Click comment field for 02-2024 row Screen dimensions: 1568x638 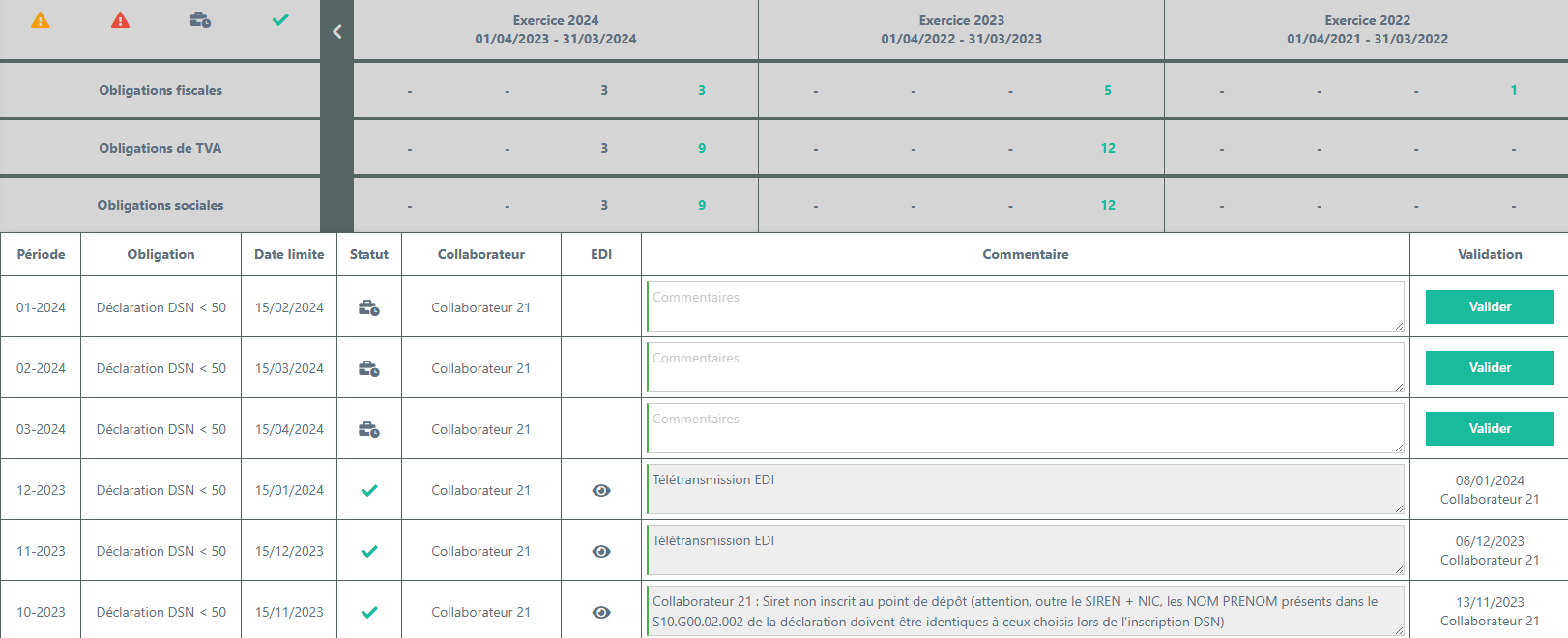1025,367
